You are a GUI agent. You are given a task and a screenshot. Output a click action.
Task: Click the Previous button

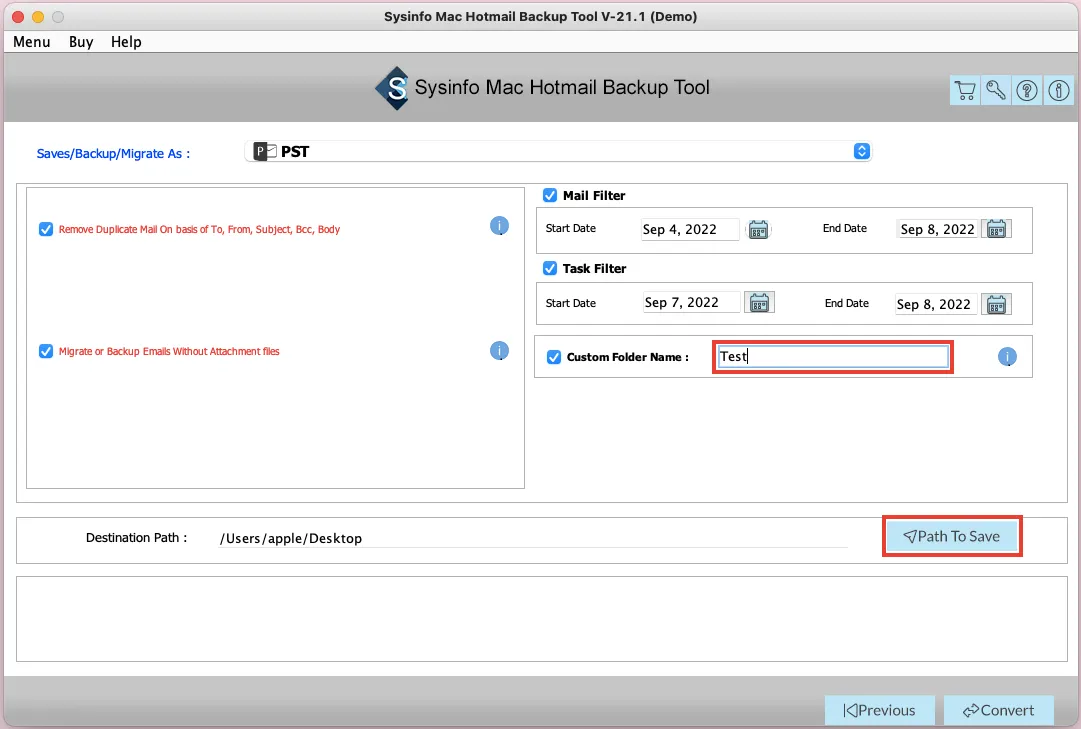[x=880, y=710]
